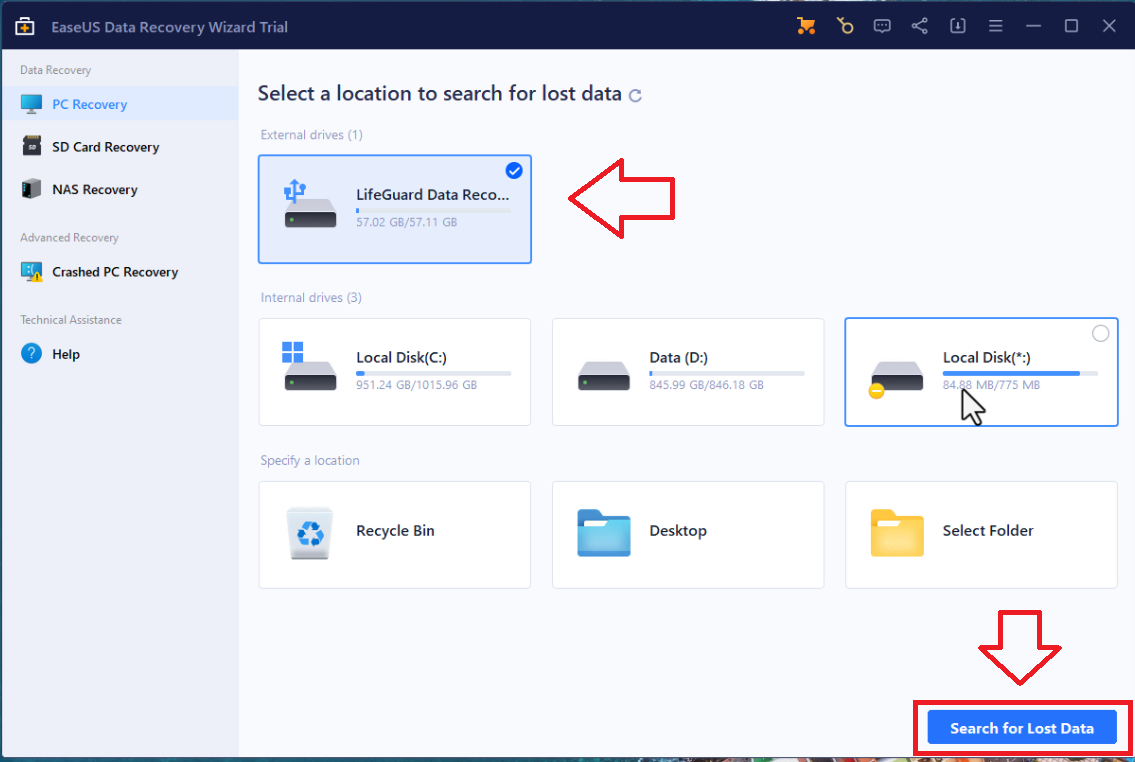Click the share icon in title bar
The width and height of the screenshot is (1135, 762).
tap(920, 26)
